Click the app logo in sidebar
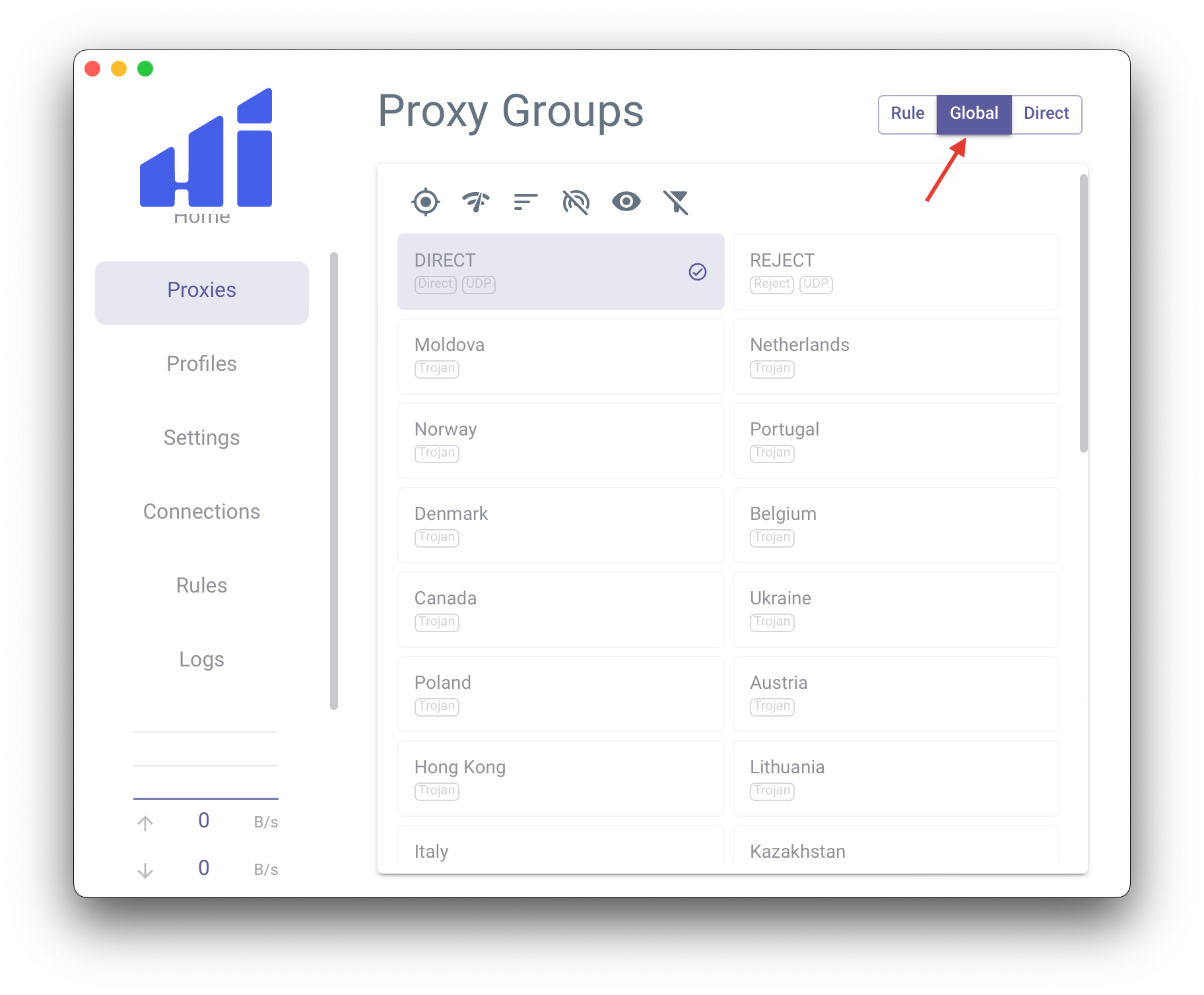The height and width of the screenshot is (995, 1204). (206, 148)
